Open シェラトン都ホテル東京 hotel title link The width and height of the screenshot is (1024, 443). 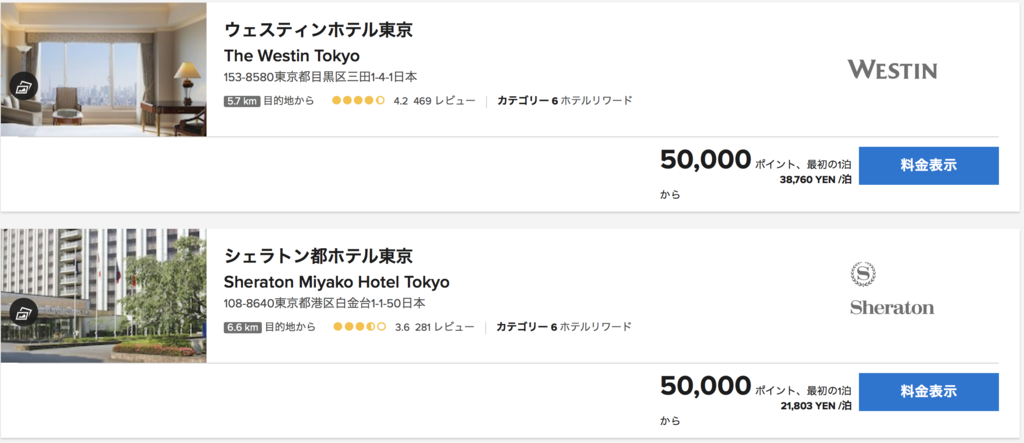pyautogui.click(x=319, y=256)
